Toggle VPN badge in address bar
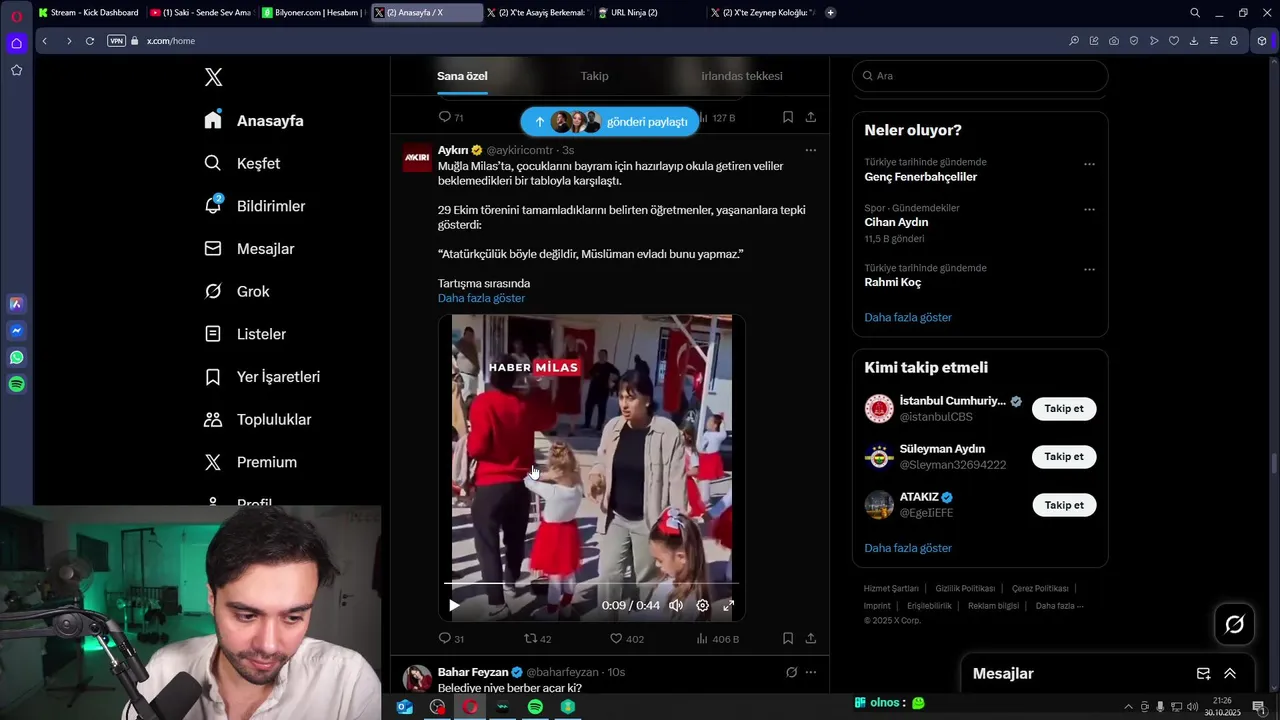The height and width of the screenshot is (720, 1280). [x=116, y=41]
